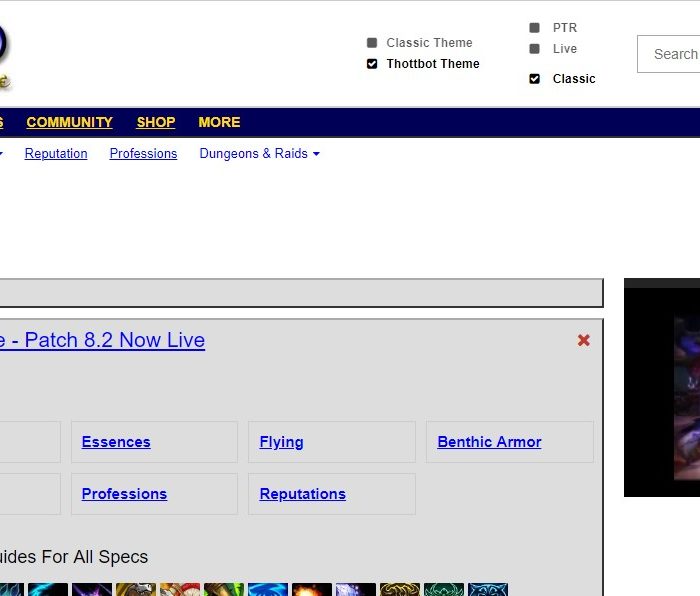Viewport: 700px width, 596px height.
Task: Close the Patch 8.2 announcement with red X
Action: (x=584, y=341)
